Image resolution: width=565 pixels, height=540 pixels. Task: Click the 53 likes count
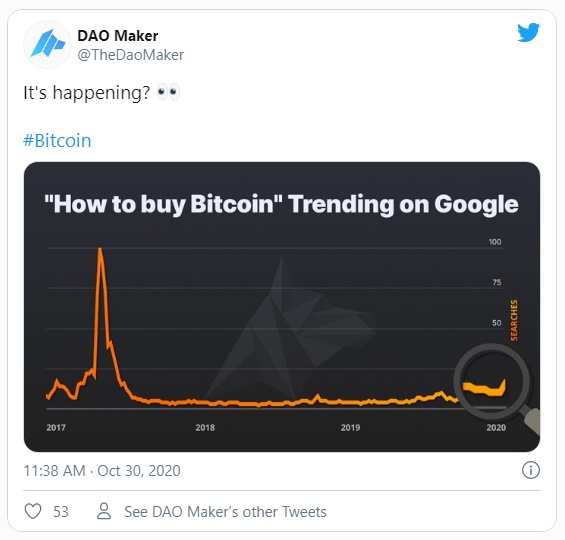tap(61, 512)
